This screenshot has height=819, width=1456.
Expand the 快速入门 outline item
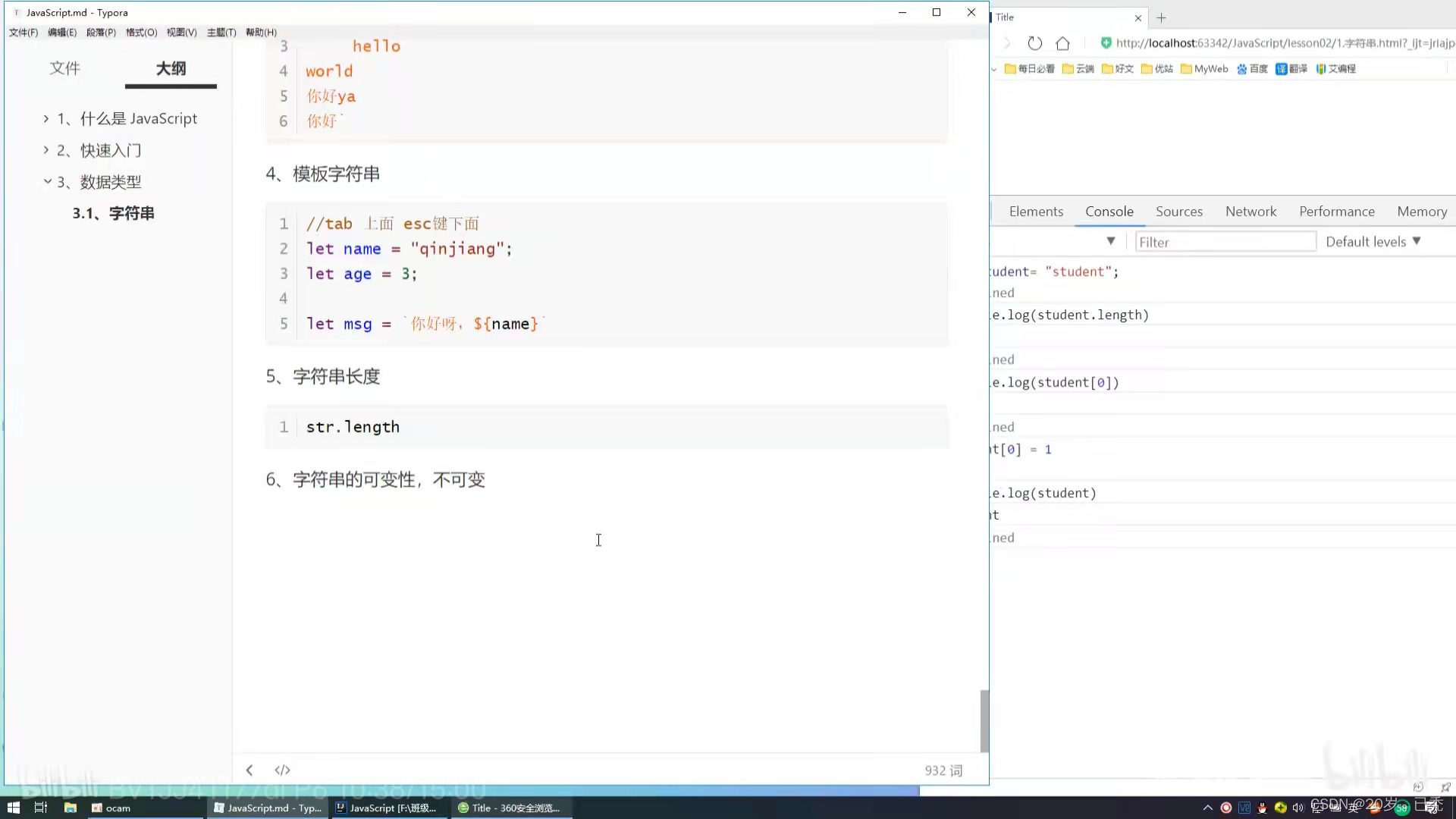tap(46, 150)
